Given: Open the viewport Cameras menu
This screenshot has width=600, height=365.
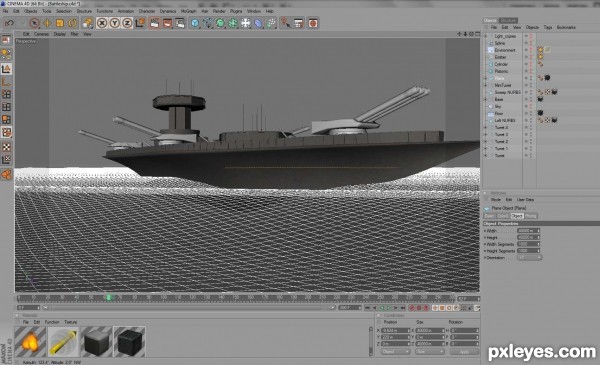Looking at the screenshot, I should point(41,34).
